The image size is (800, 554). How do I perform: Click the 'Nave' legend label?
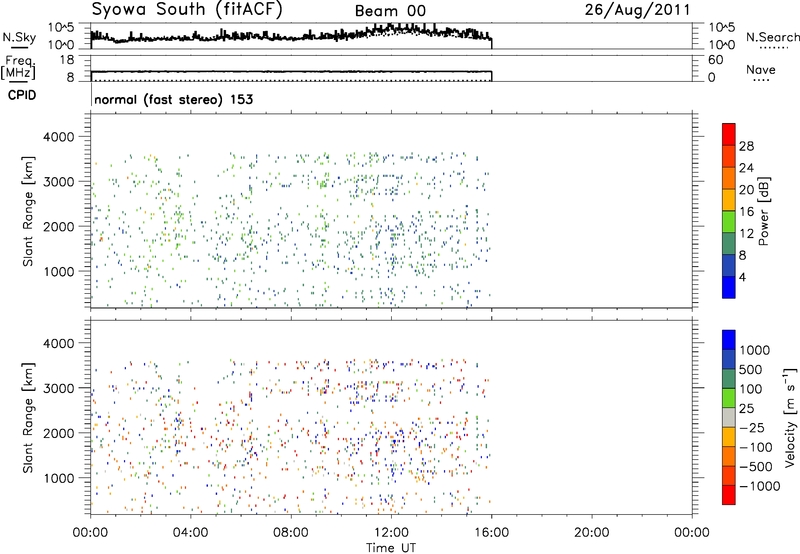click(761, 70)
